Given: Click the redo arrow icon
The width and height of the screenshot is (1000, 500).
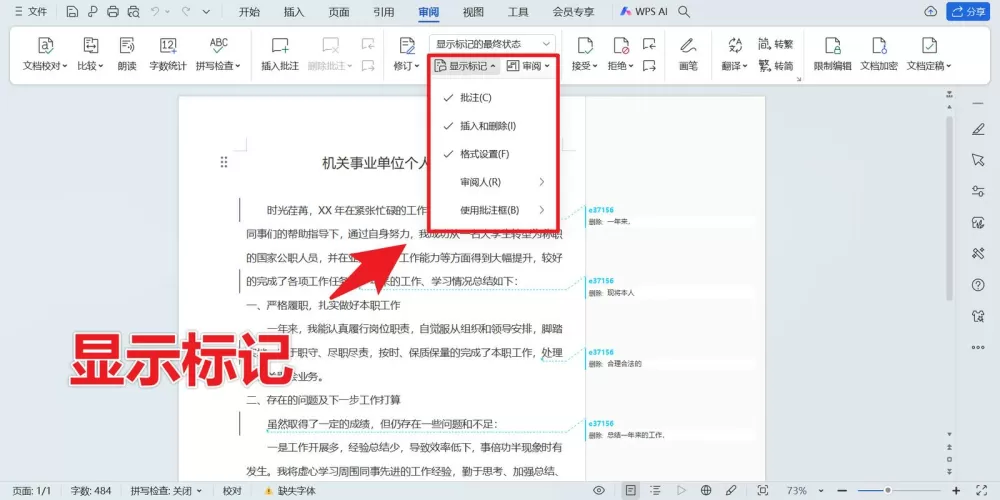Looking at the screenshot, I should click(x=186, y=11).
